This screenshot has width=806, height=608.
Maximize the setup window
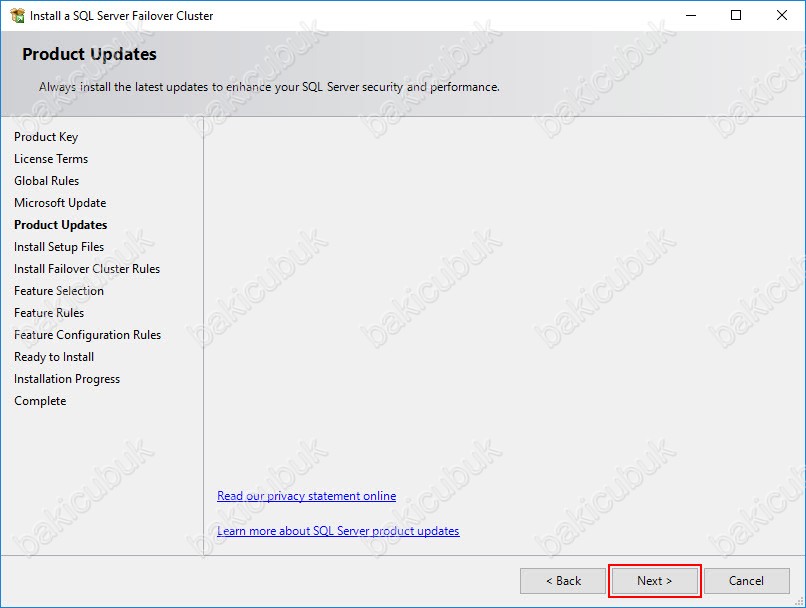pos(736,15)
